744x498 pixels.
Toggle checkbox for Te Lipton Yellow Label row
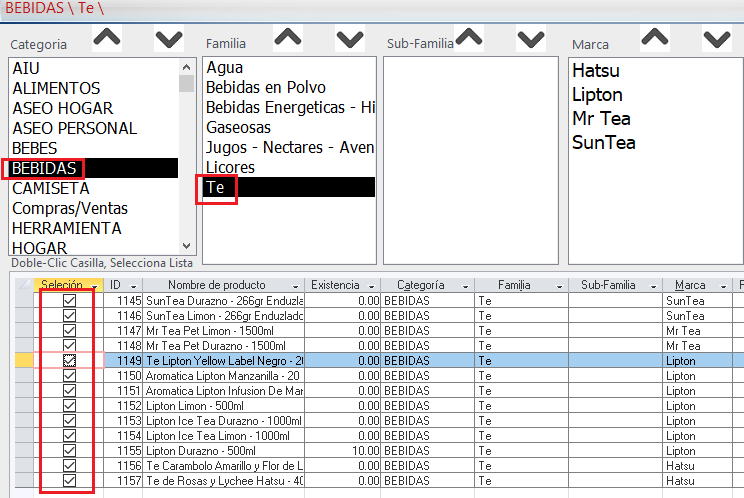(69, 360)
